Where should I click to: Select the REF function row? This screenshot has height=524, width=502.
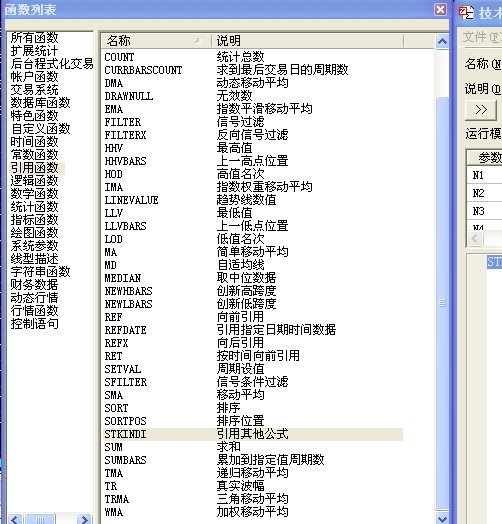pyautogui.click(x=252, y=317)
